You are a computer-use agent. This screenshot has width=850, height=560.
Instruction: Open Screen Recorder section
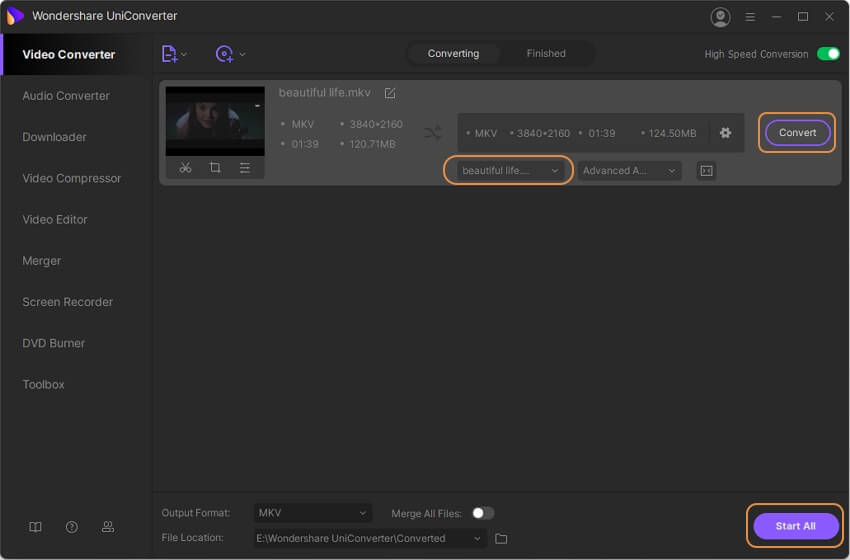tap(68, 302)
